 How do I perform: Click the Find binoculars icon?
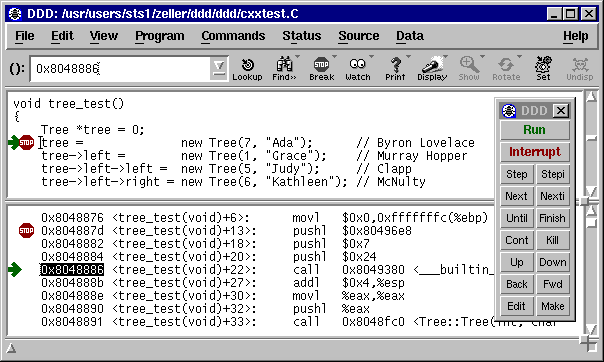click(284, 65)
